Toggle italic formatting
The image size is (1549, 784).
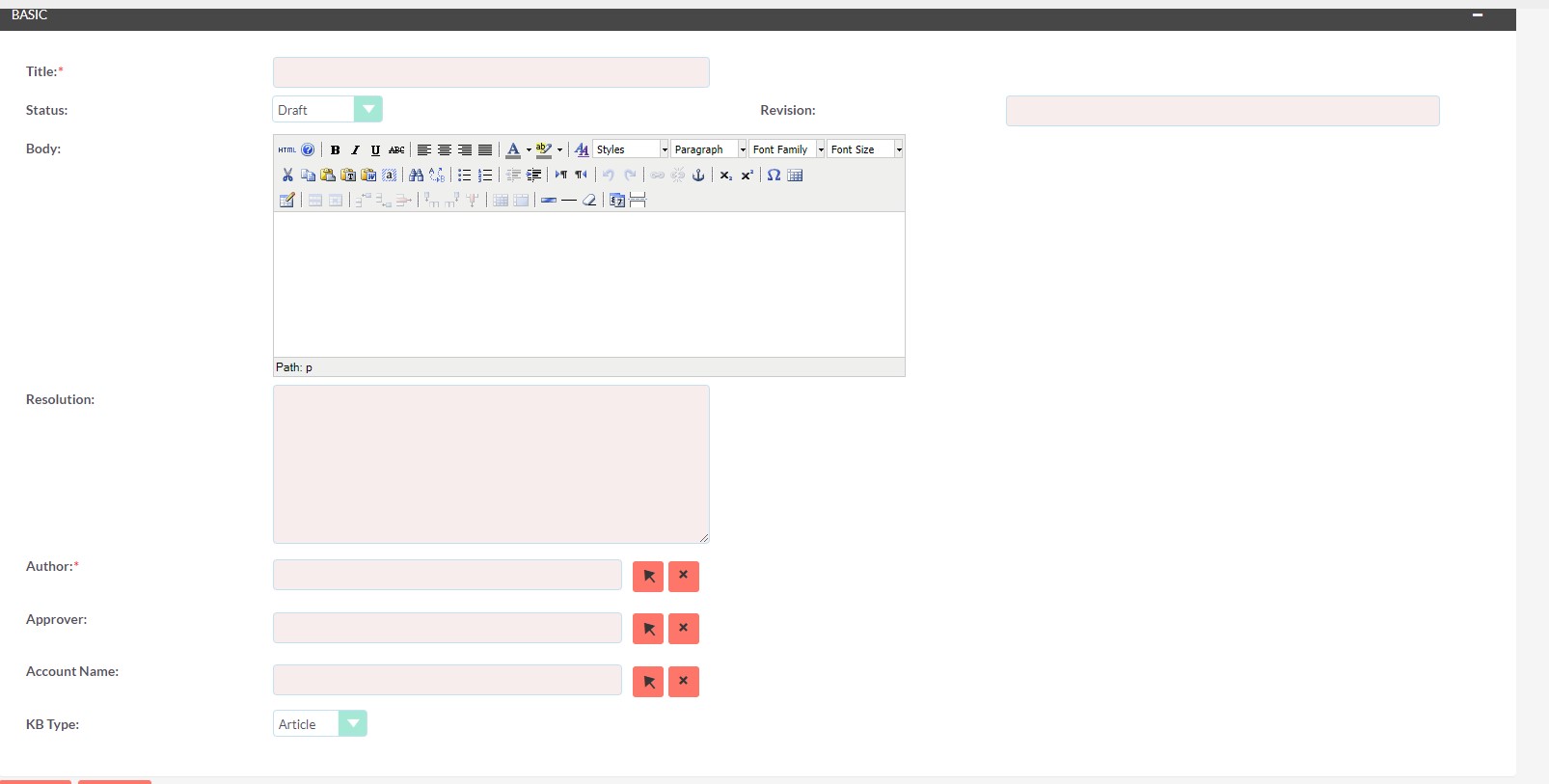point(355,149)
